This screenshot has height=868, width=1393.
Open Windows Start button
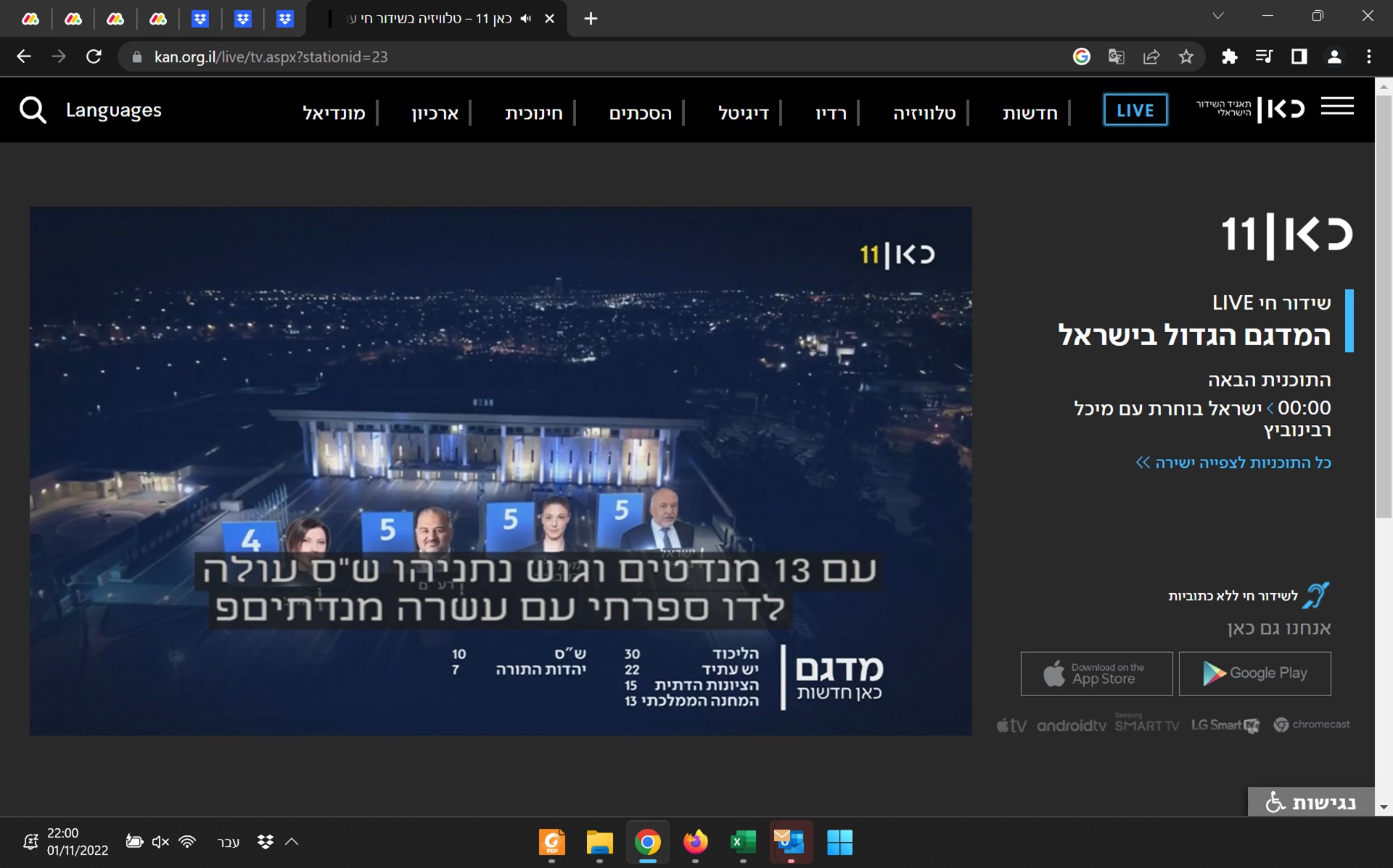point(839,843)
